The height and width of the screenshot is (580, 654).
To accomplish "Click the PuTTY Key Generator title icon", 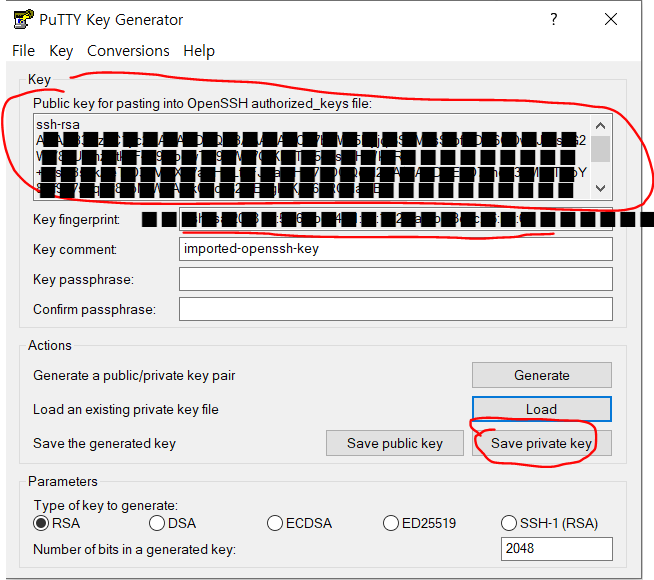I will pos(23,19).
